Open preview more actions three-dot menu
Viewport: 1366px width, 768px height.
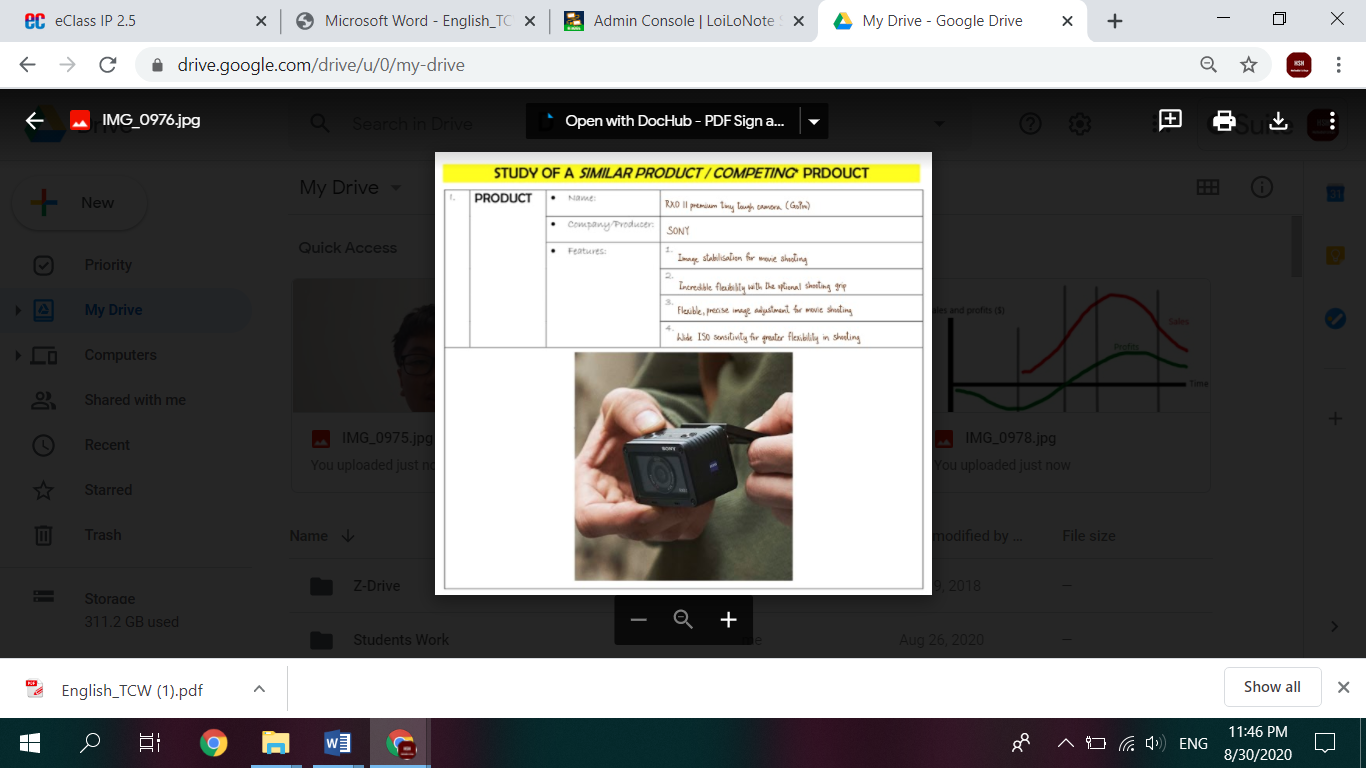point(1332,121)
